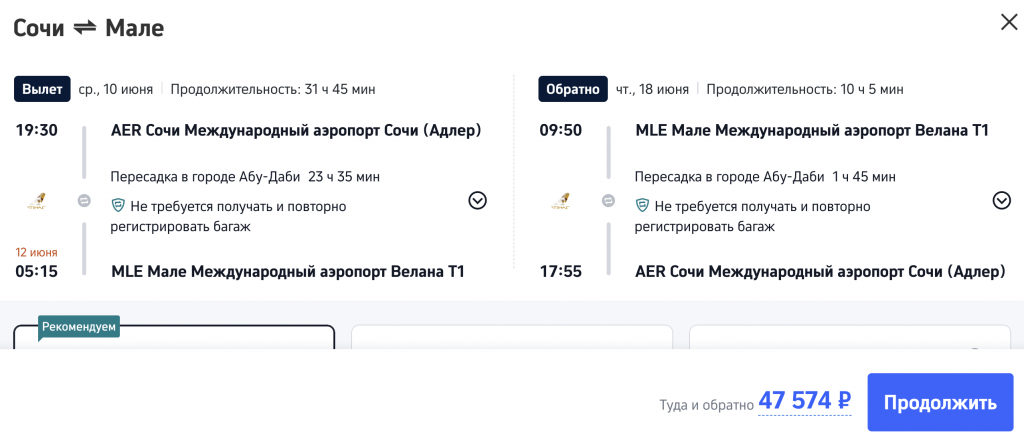Click the 12 июня arrival date label
1024x439 pixels.
tap(35, 252)
